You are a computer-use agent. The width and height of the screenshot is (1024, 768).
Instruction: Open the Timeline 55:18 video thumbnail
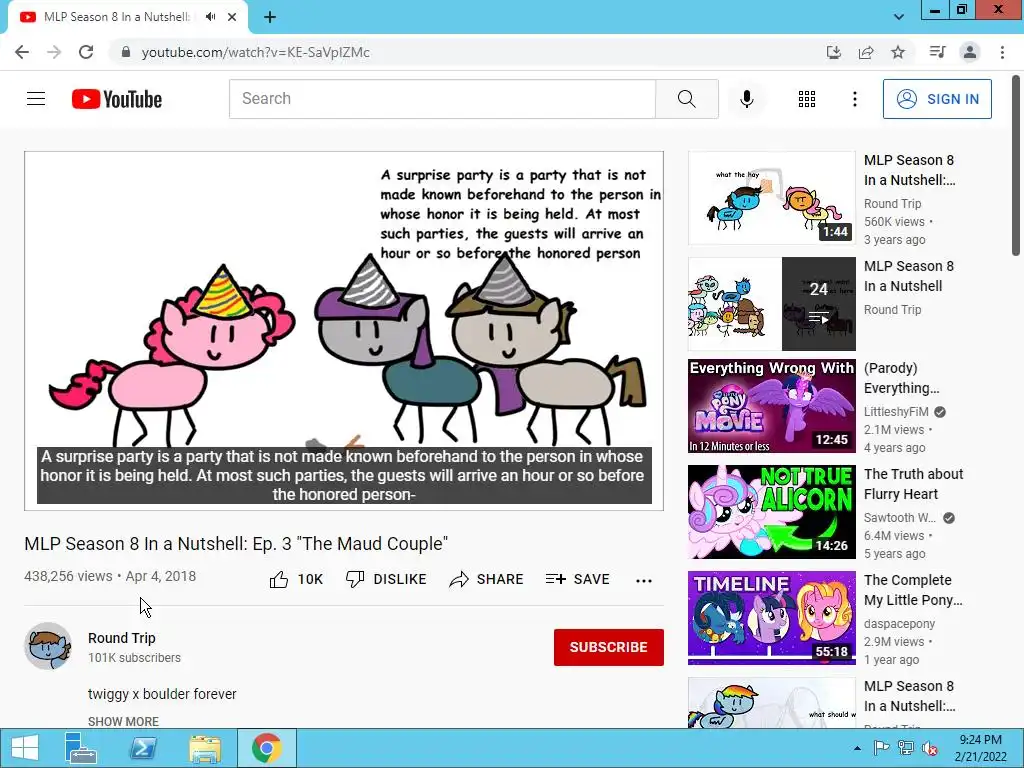pyautogui.click(x=771, y=618)
